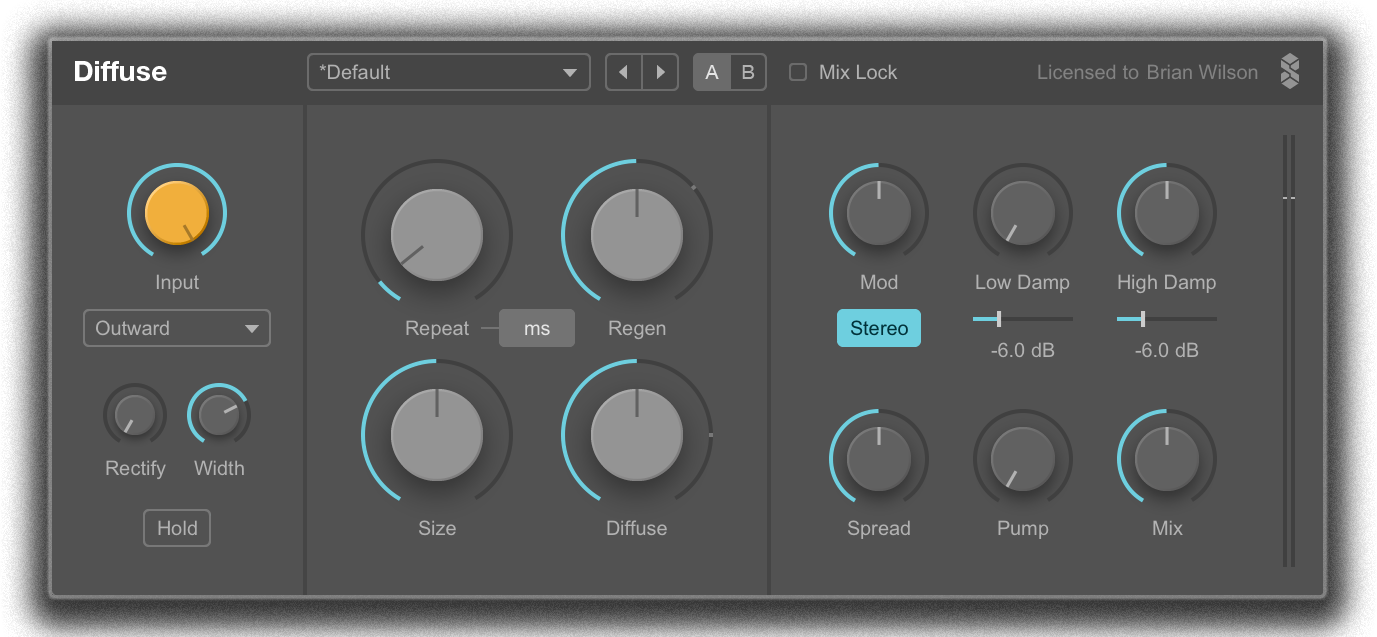Click the Licensed to Brian Wilson text

tap(1147, 72)
